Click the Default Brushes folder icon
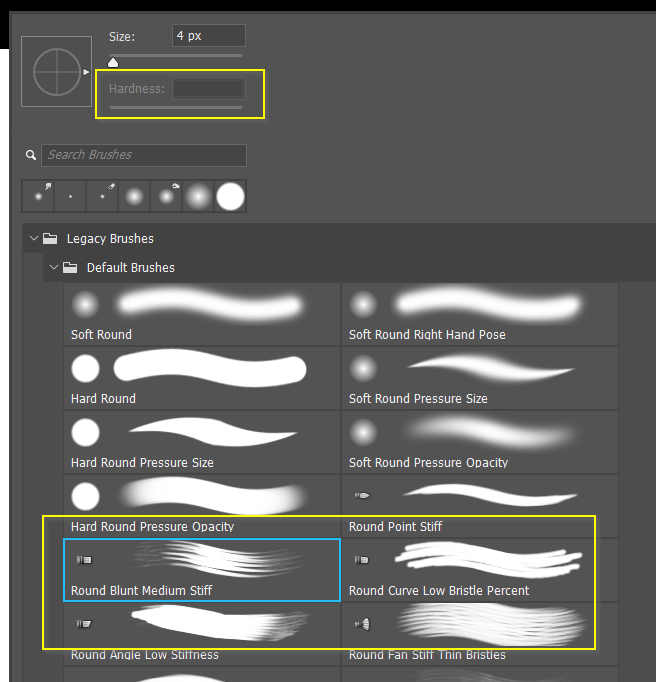 pos(70,267)
